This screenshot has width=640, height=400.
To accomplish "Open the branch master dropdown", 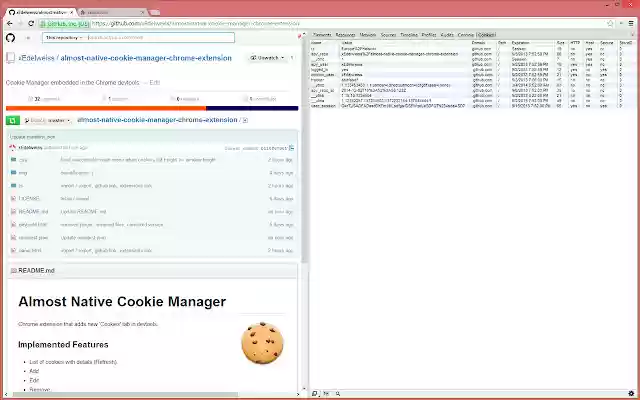I will [x=47, y=120].
